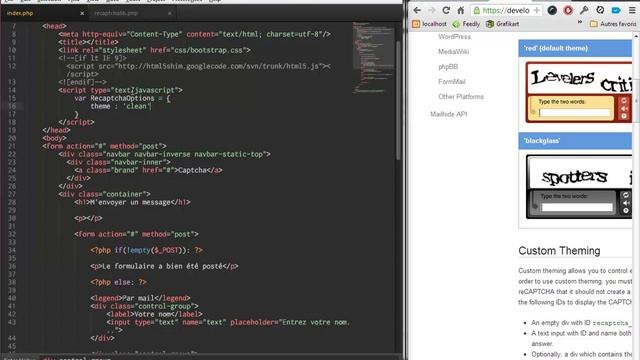
Task: Click the editor vertical scrollbar
Action: tap(398, 100)
